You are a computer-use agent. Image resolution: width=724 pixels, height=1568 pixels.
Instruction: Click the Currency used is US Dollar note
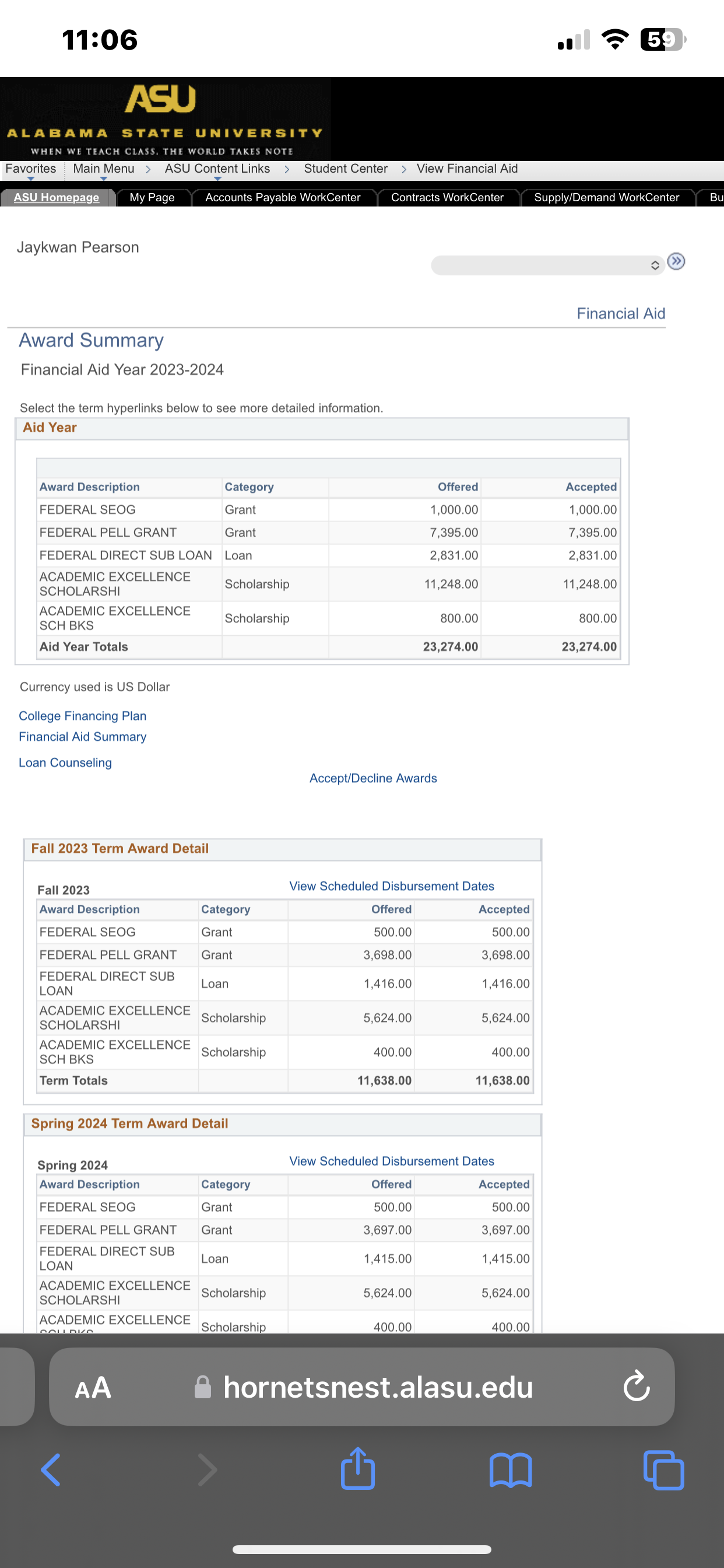pyautogui.click(x=95, y=687)
